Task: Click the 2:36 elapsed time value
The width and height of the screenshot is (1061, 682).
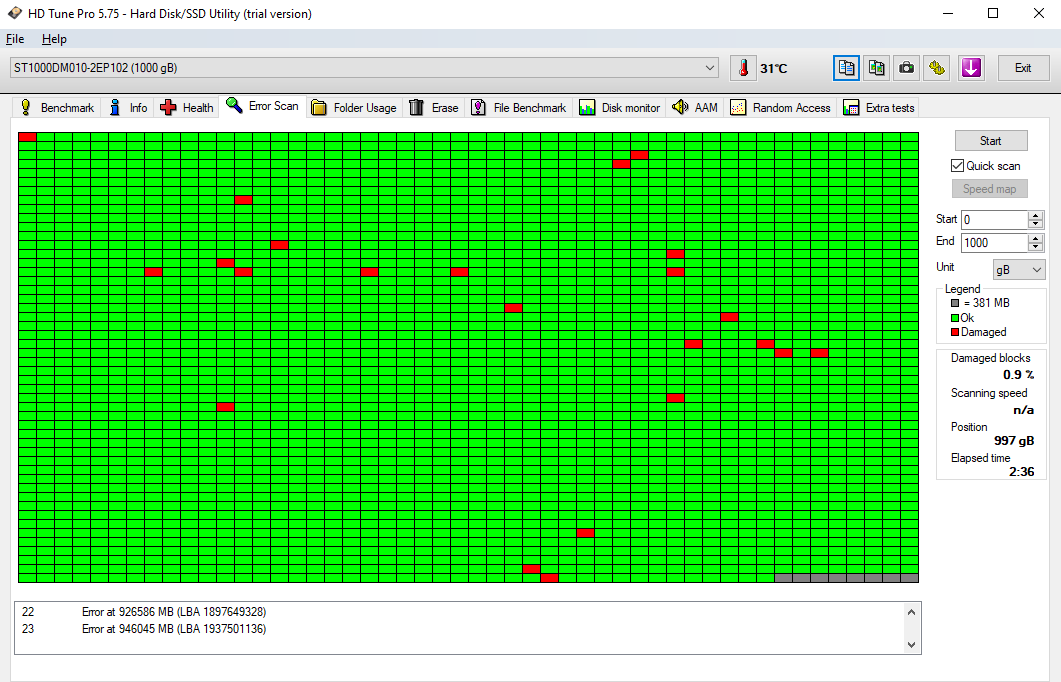Action: tap(1022, 472)
